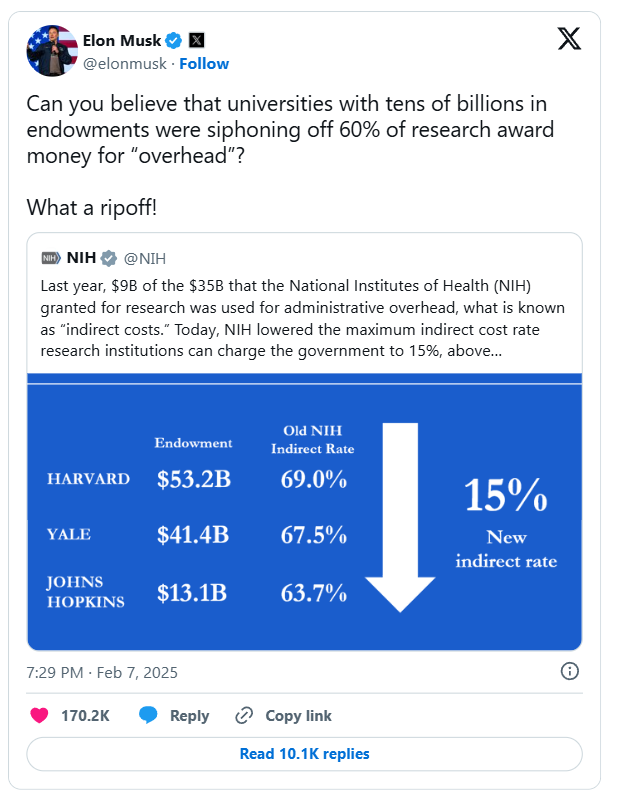Read 10.1K replies
Image resolution: width=617 pixels, height=809 pixels.
pyautogui.click(x=304, y=754)
